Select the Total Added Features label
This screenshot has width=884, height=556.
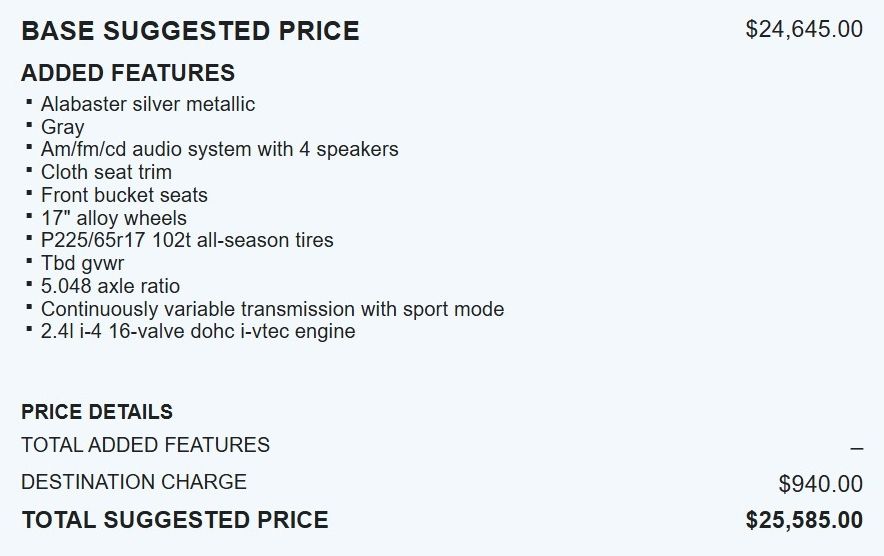(145, 445)
